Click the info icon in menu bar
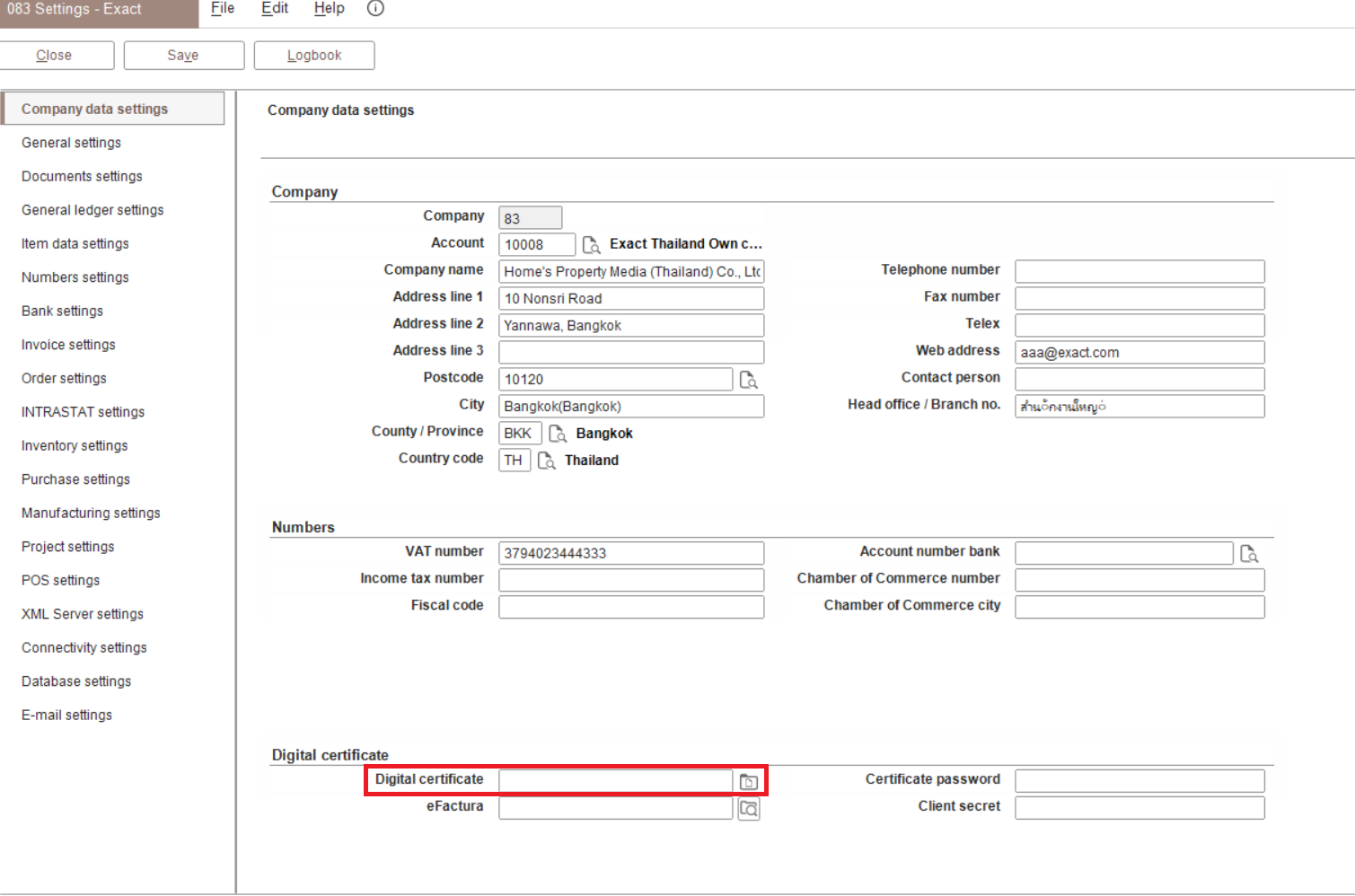Image resolution: width=1355 pixels, height=896 pixels. 375,8
